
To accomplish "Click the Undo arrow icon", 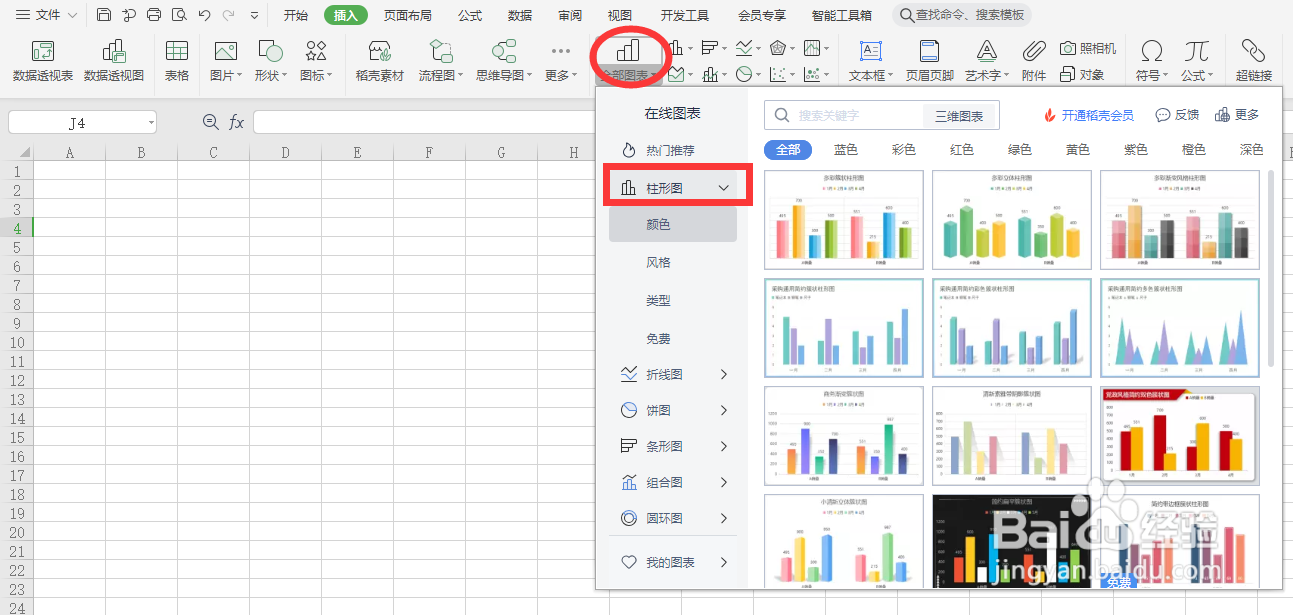I will 204,15.
